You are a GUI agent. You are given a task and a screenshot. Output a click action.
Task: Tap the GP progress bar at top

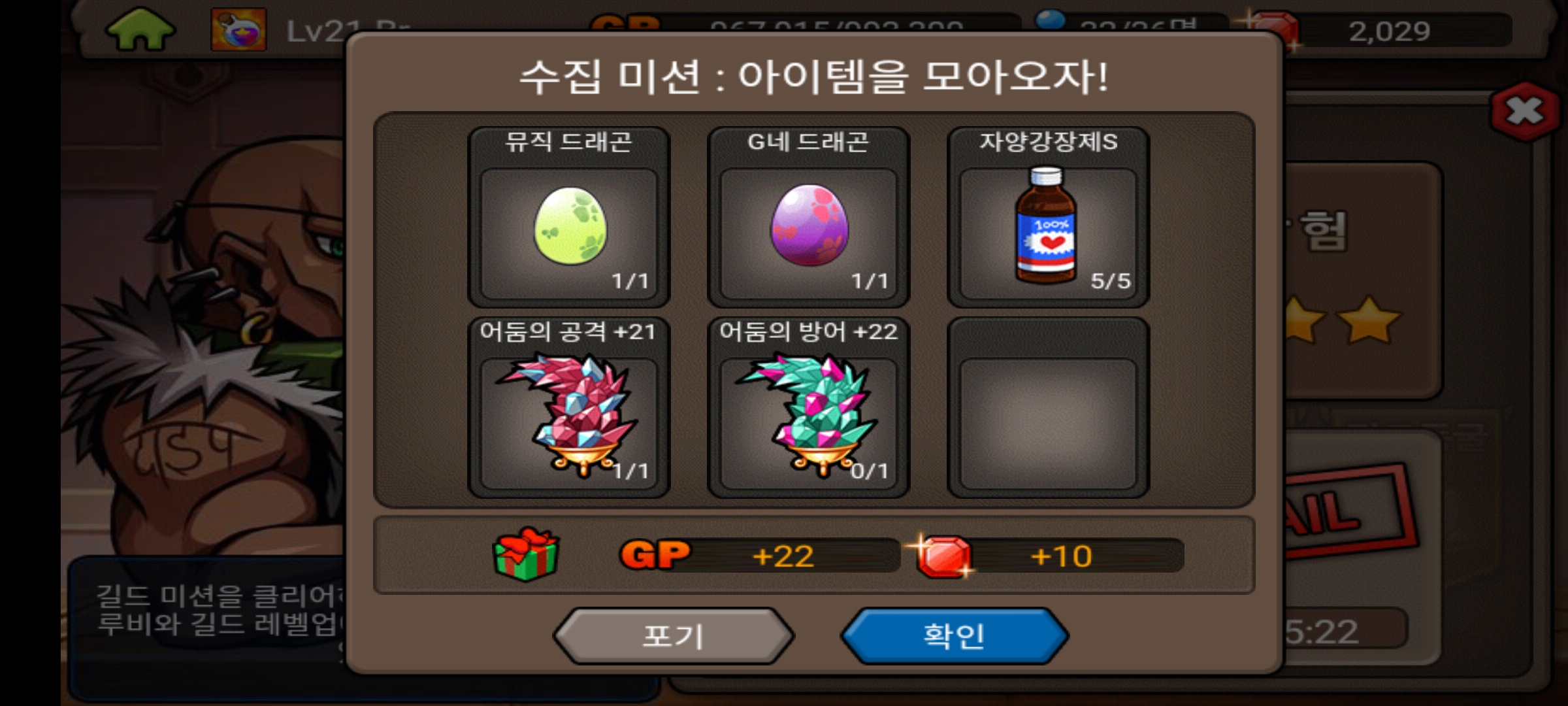804,24
